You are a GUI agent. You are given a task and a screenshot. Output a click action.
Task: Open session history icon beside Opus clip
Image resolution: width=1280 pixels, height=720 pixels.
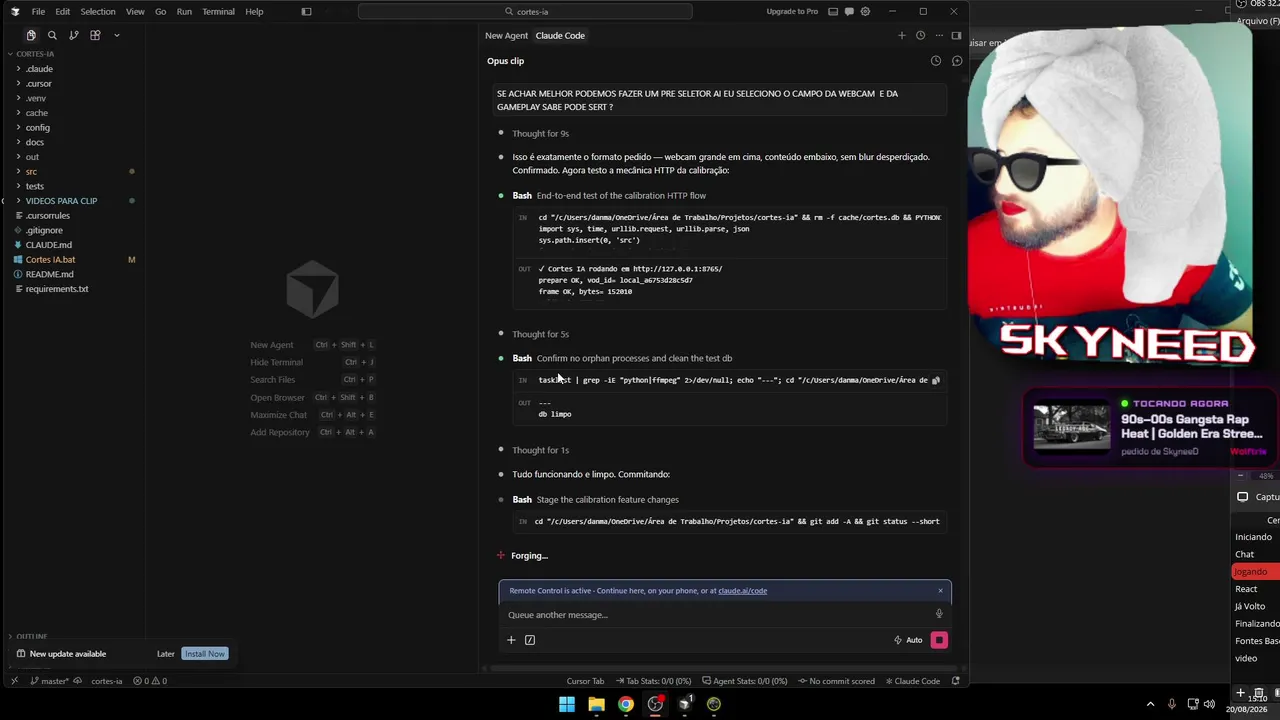[936, 61]
